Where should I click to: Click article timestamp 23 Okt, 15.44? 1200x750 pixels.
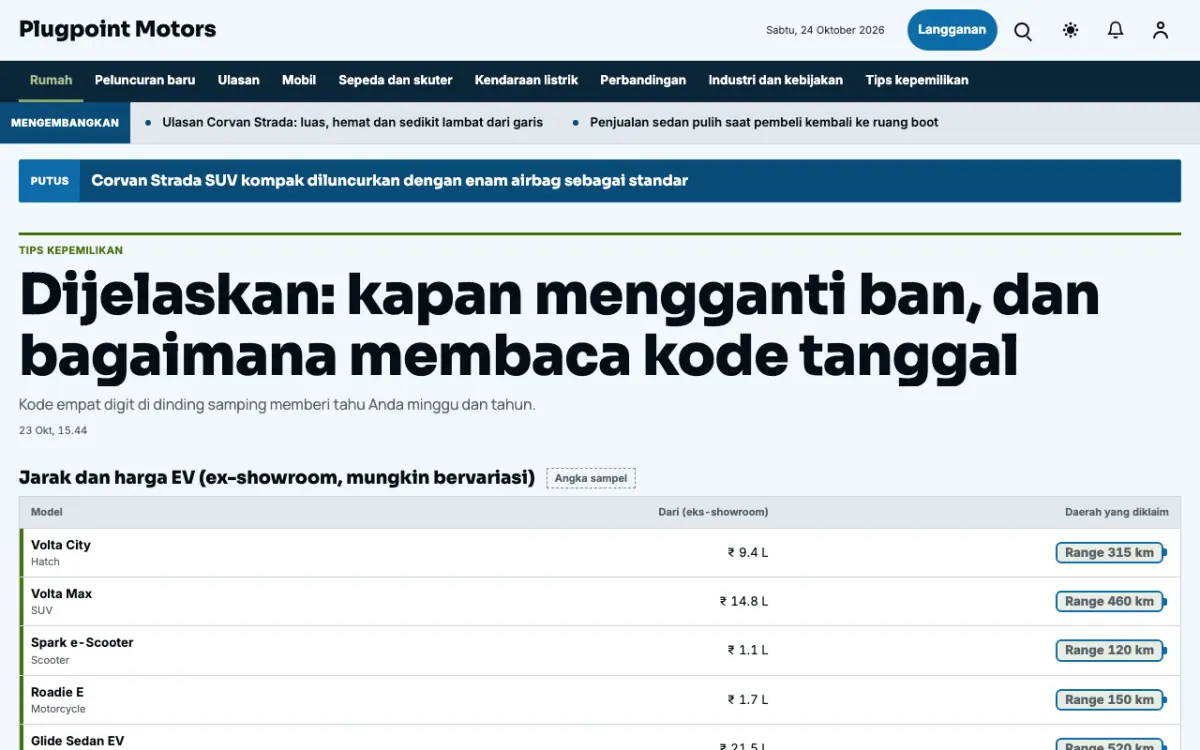pyautogui.click(x=53, y=430)
